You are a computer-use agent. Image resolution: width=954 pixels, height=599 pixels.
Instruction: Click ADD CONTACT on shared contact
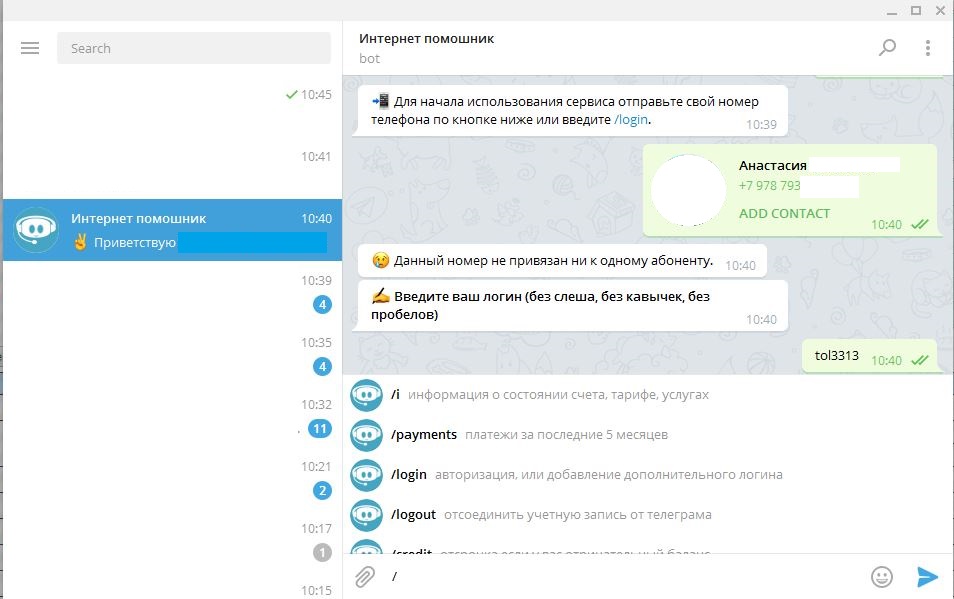pos(784,213)
